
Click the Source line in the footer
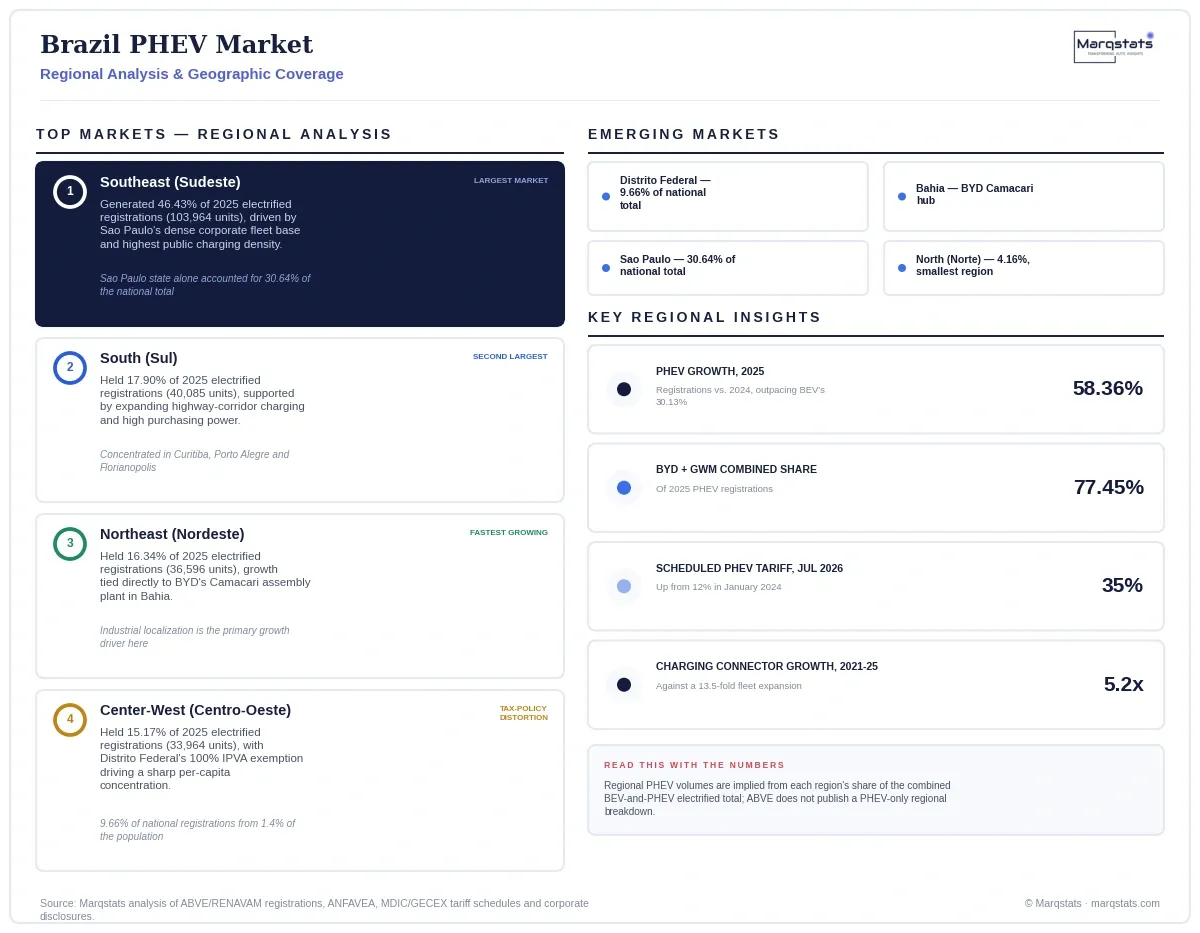pyautogui.click(x=314, y=910)
